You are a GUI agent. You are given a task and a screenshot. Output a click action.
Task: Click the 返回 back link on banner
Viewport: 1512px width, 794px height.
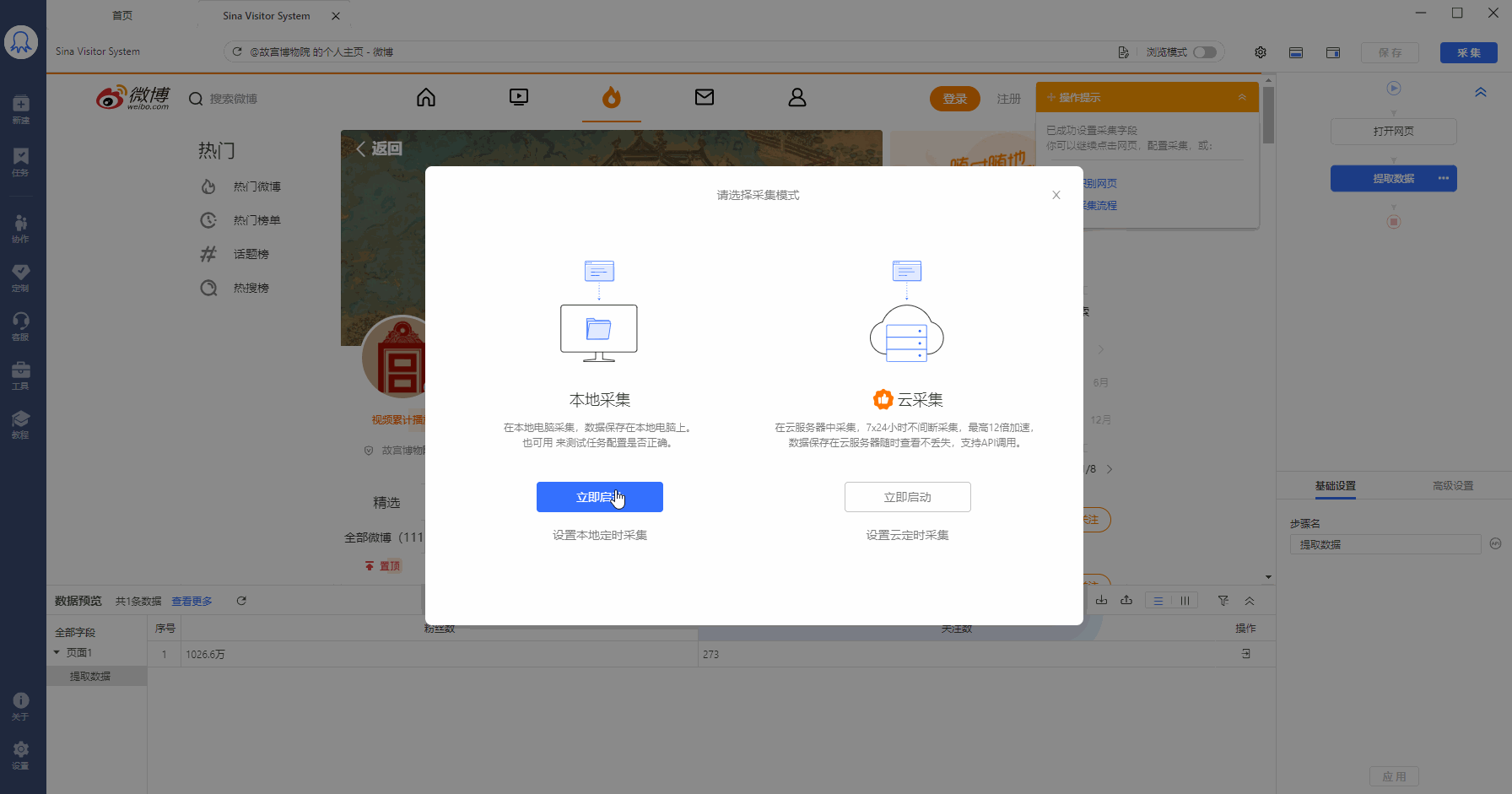click(x=379, y=149)
